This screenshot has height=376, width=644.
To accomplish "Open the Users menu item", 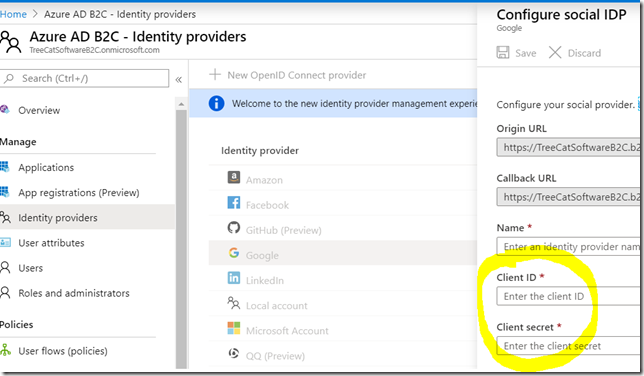I will tap(30, 268).
